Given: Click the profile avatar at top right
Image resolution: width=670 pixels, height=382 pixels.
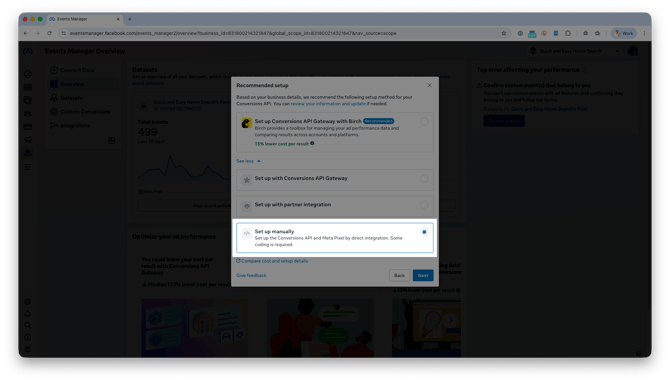Looking at the screenshot, I should pyautogui.click(x=633, y=51).
